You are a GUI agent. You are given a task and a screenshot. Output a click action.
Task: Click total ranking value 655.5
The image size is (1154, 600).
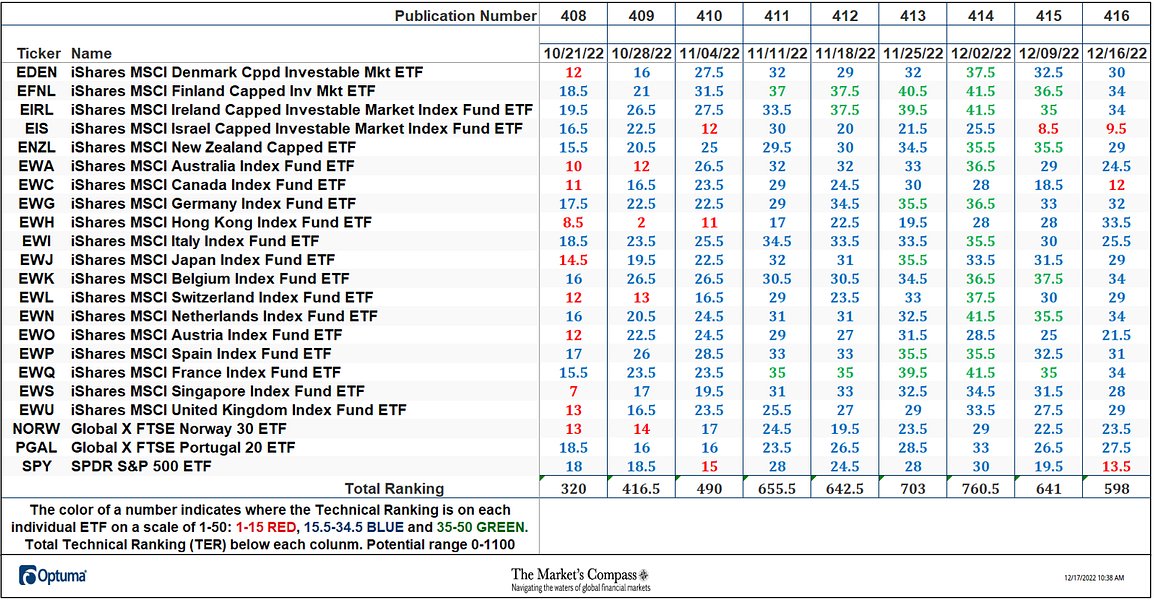click(x=777, y=489)
